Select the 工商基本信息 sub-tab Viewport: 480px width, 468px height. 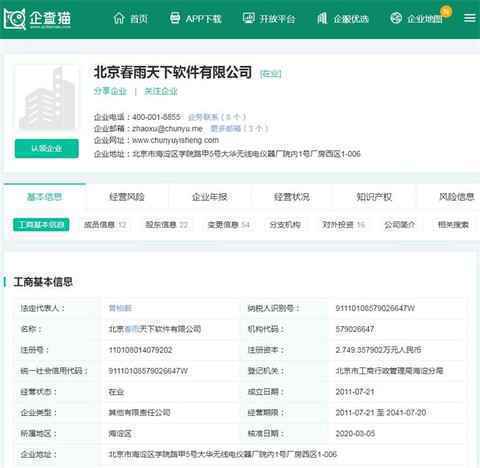[x=41, y=225]
